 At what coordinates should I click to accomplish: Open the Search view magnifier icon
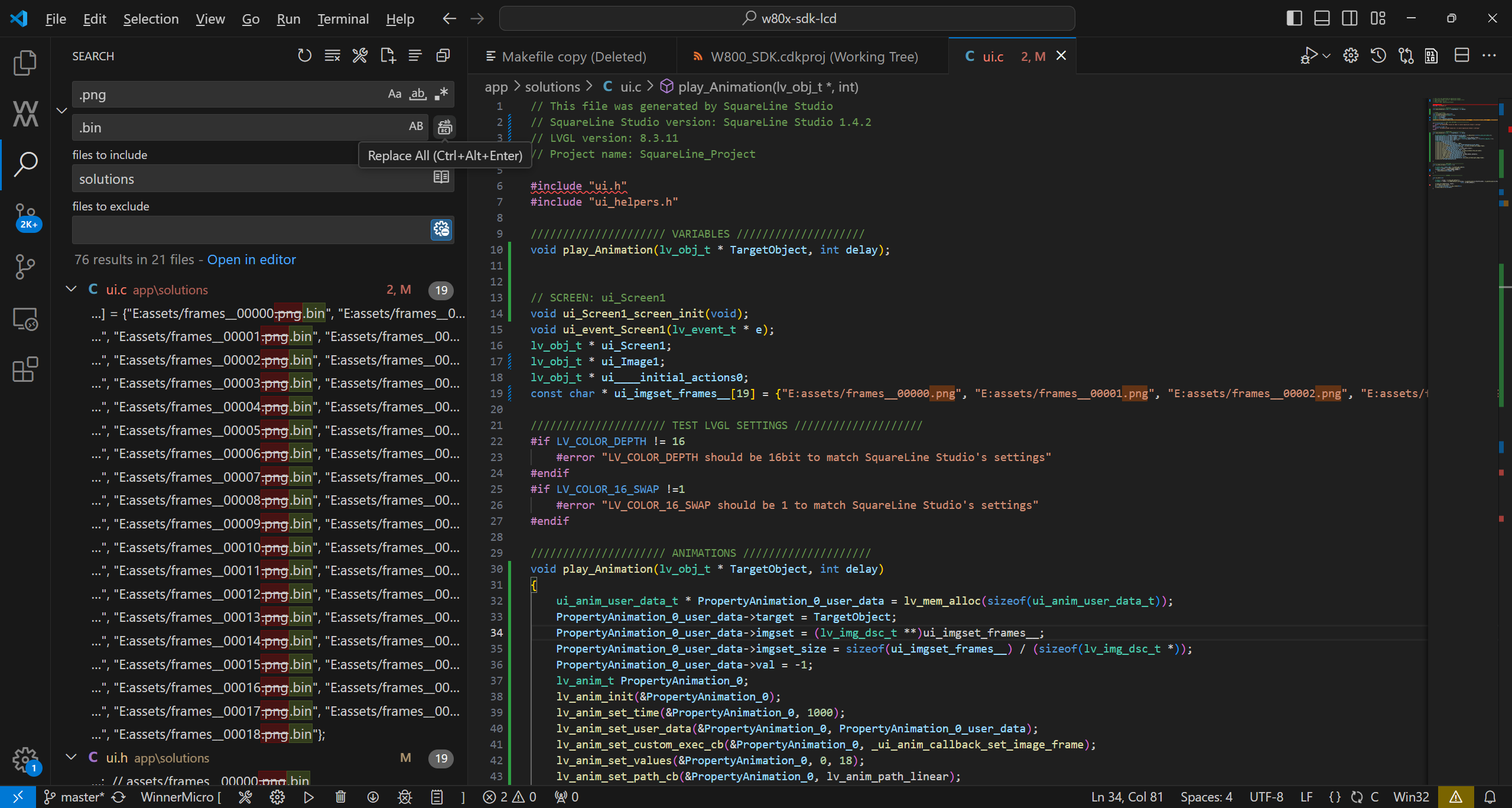tap(25, 164)
